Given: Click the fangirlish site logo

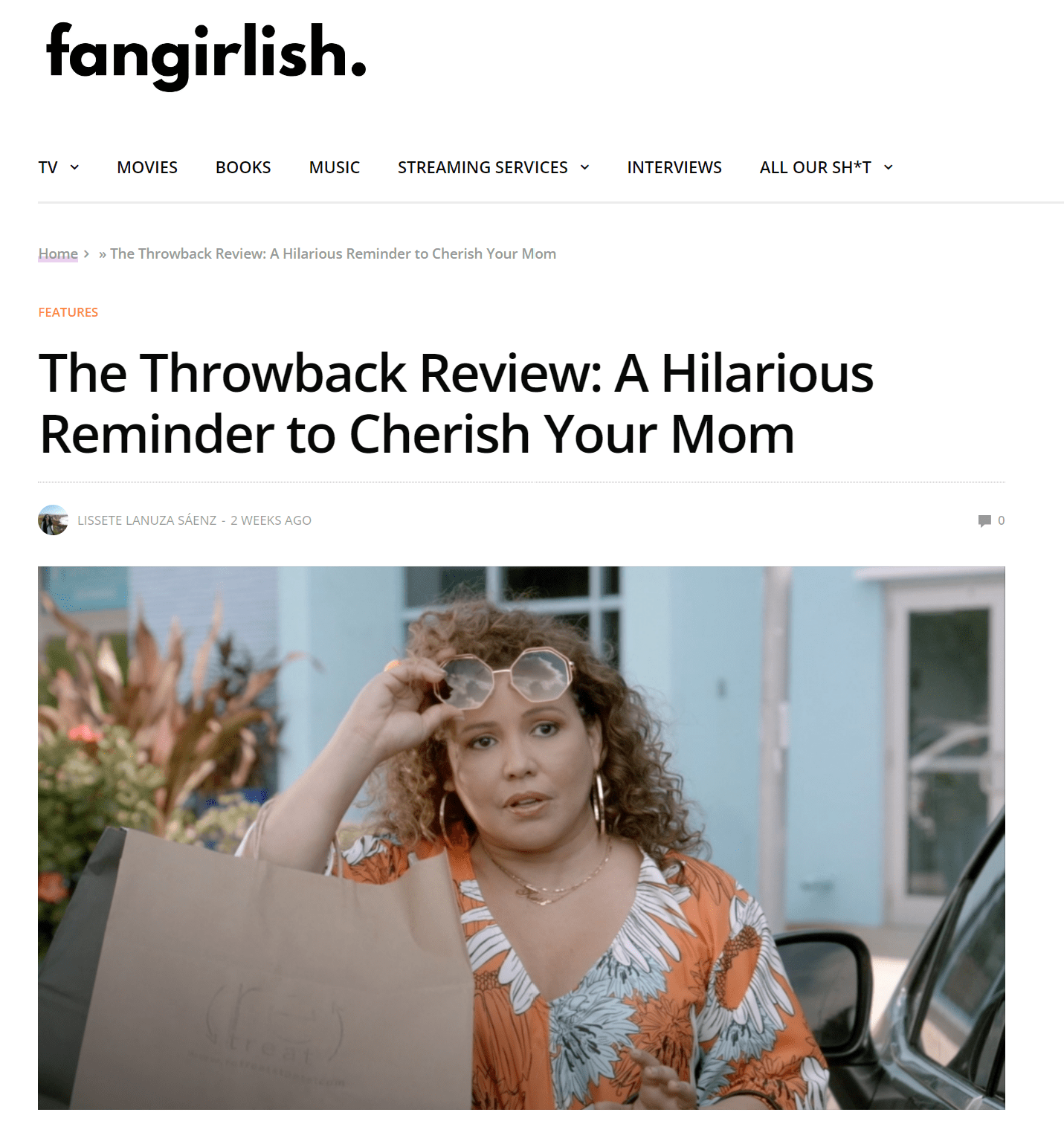Looking at the screenshot, I should click(206, 56).
